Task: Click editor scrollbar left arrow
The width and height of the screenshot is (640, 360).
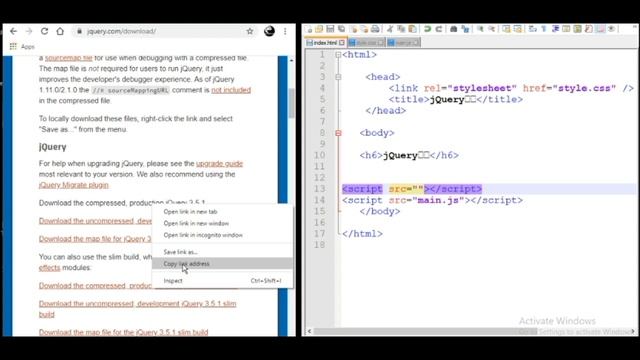Action: (309, 331)
